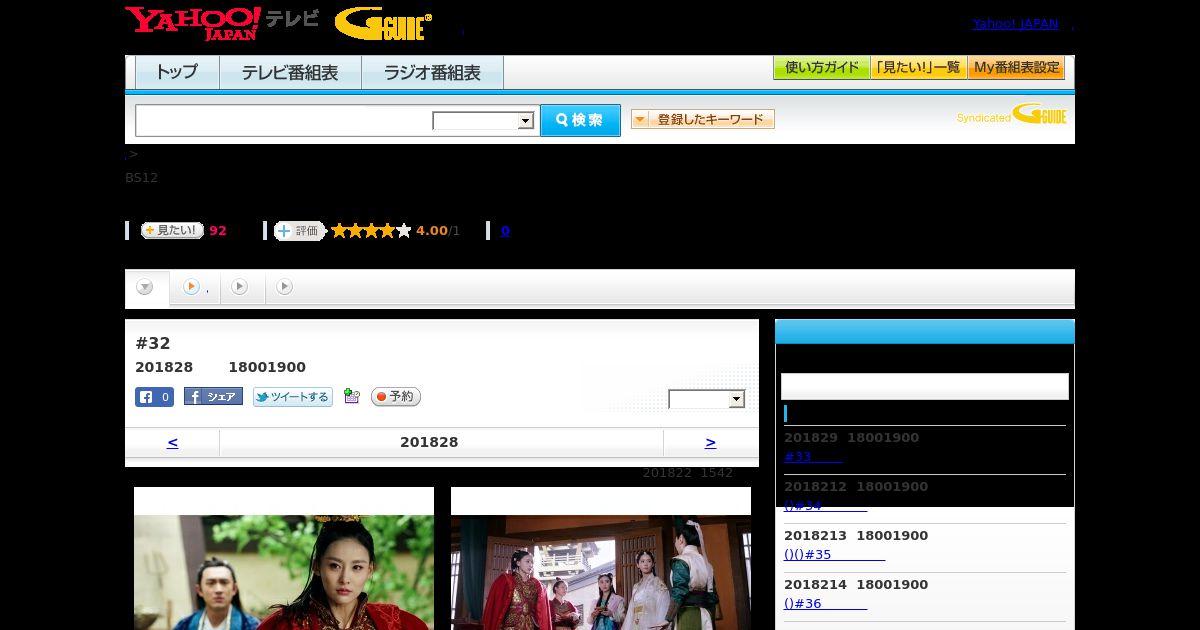
Task: Rate with the first gold star
Action: (339, 231)
